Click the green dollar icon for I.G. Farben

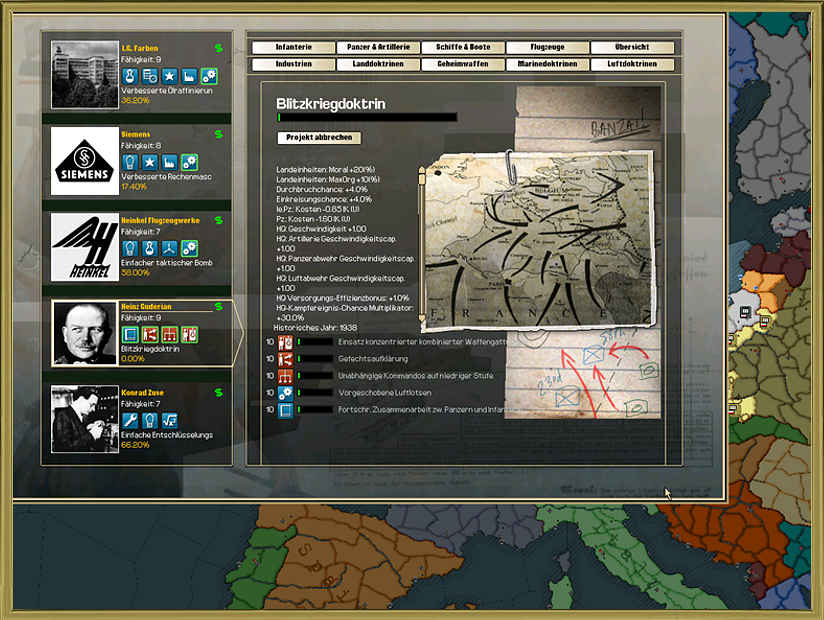coord(219,48)
